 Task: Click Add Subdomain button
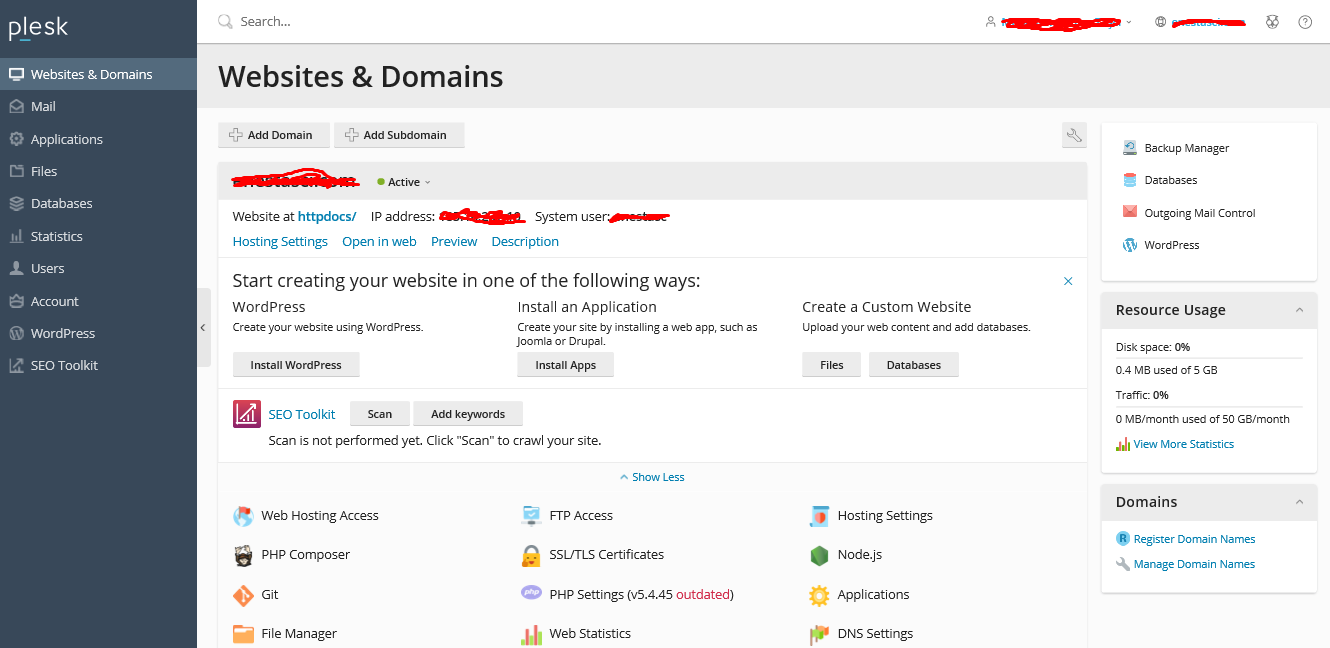point(399,135)
